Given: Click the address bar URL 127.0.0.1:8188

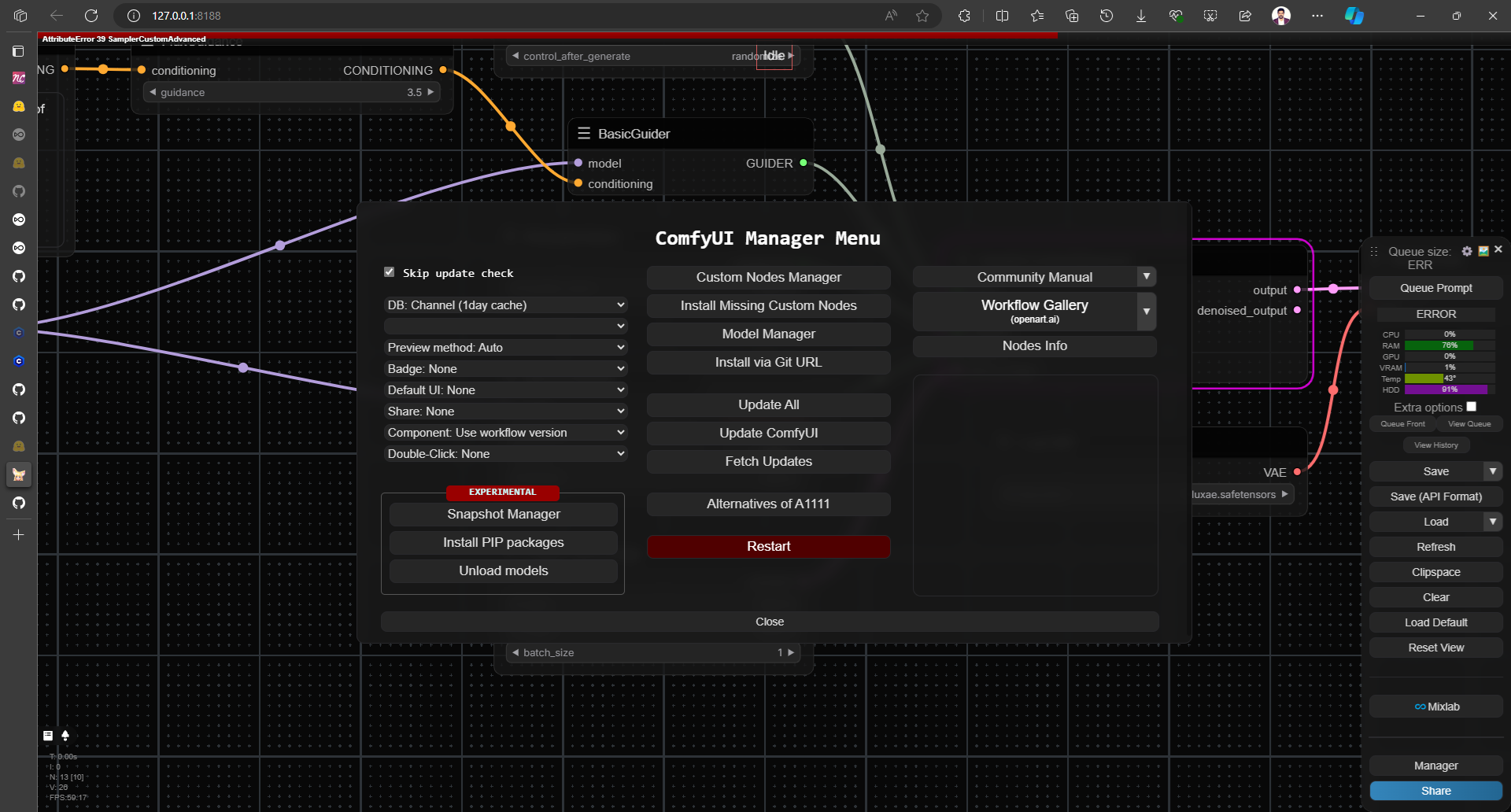Looking at the screenshot, I should point(187,16).
